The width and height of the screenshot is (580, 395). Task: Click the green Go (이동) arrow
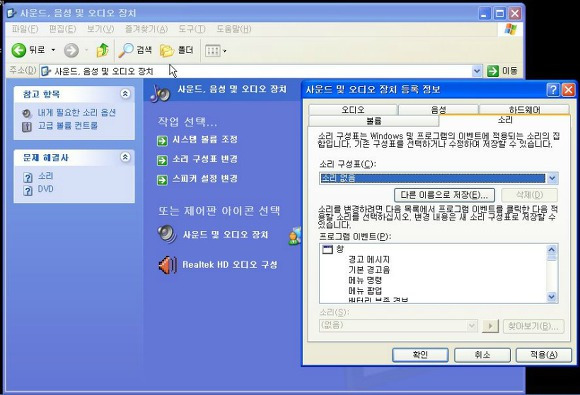point(493,71)
